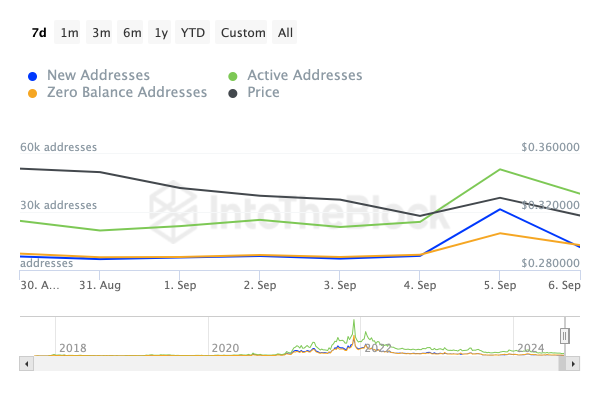Click the 2022 marker in the navigator
600x400 pixels.
[x=377, y=348]
